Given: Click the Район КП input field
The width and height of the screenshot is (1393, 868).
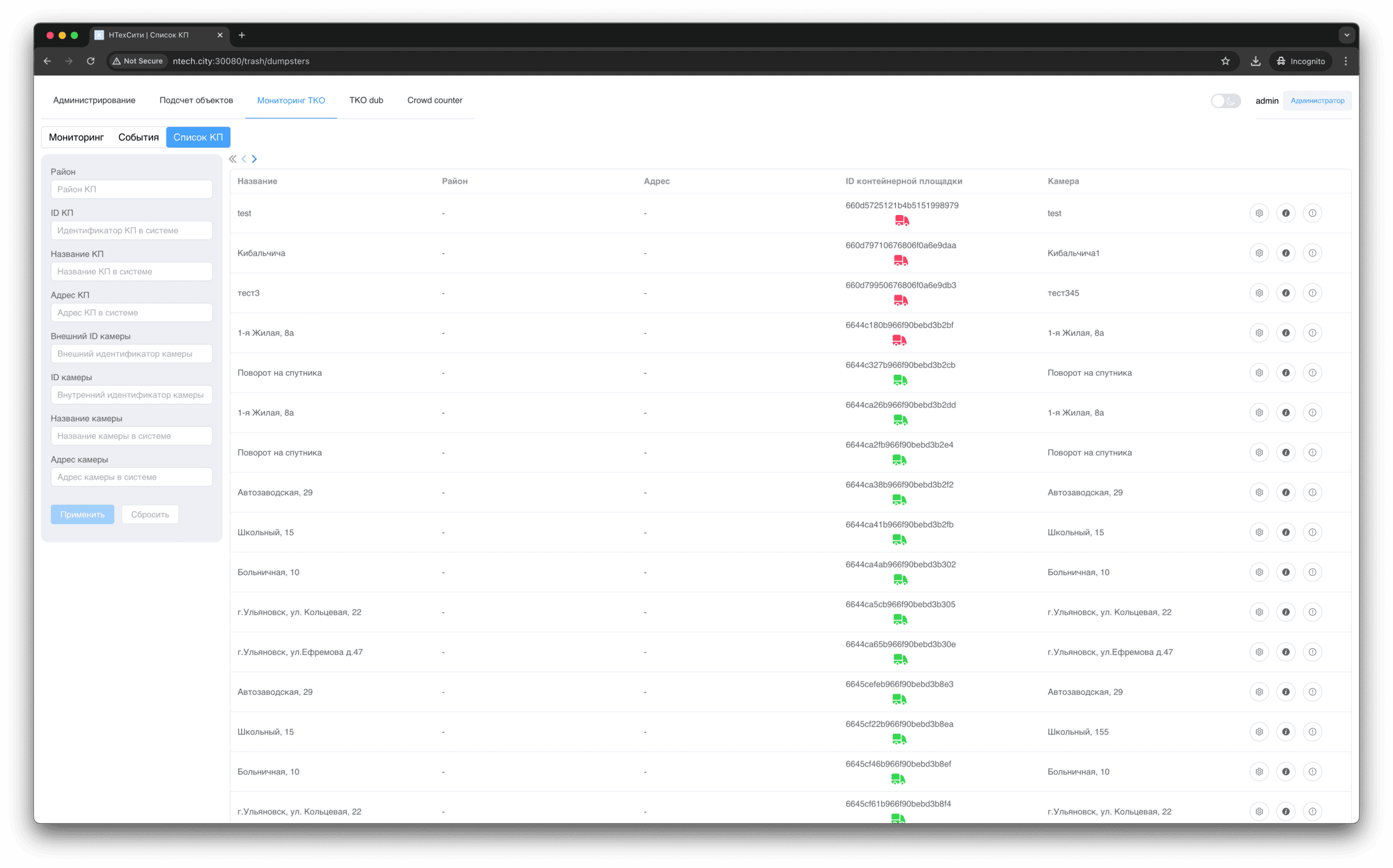Looking at the screenshot, I should [131, 190].
